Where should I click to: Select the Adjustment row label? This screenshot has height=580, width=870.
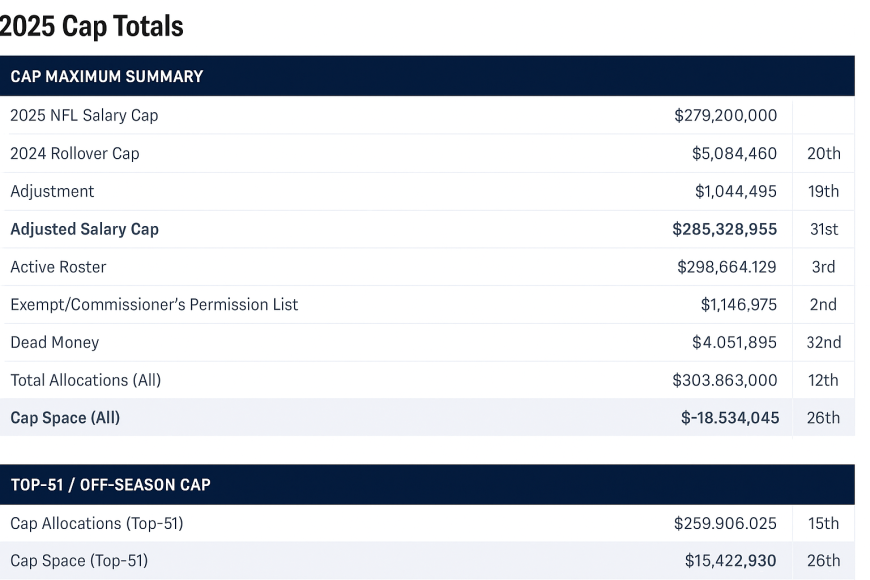[52, 191]
